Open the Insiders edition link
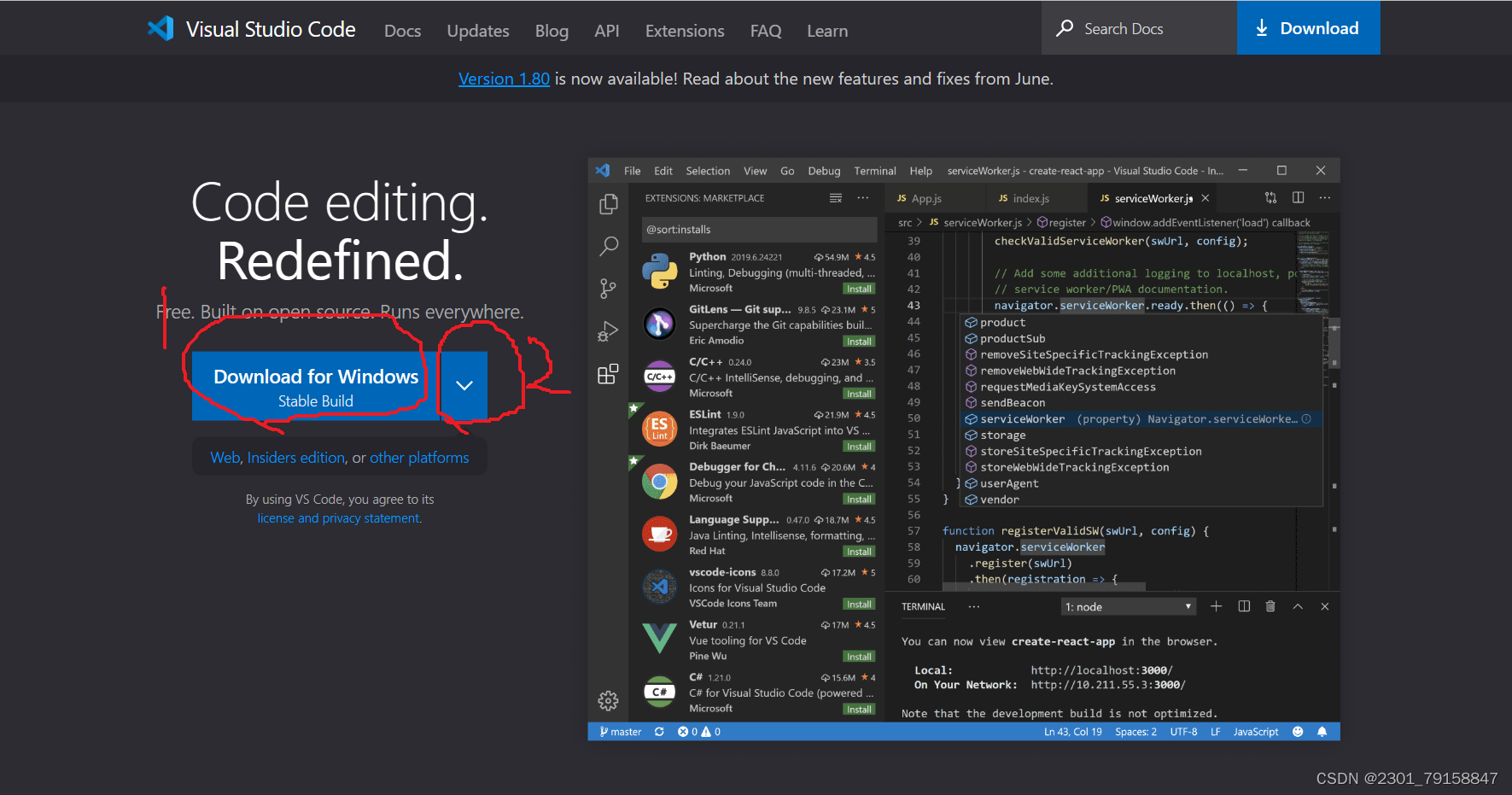This screenshot has height=795, width=1512. point(296,458)
